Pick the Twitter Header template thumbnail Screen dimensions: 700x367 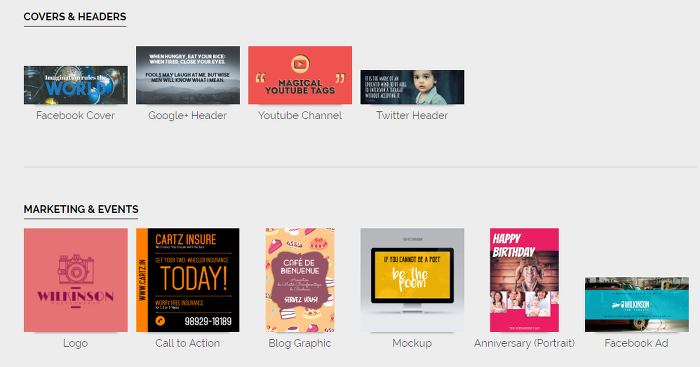pyautogui.click(x=412, y=87)
